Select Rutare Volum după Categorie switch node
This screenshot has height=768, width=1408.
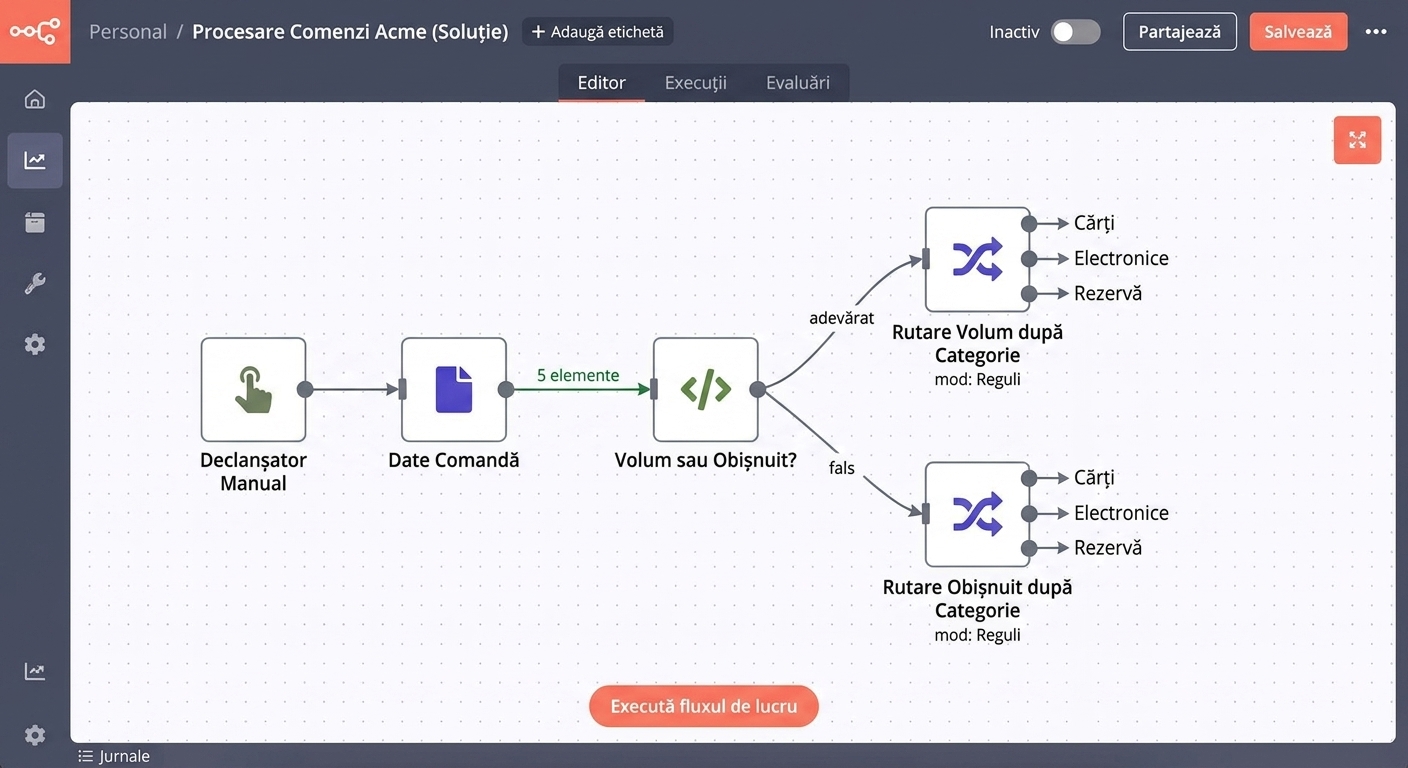coord(977,260)
